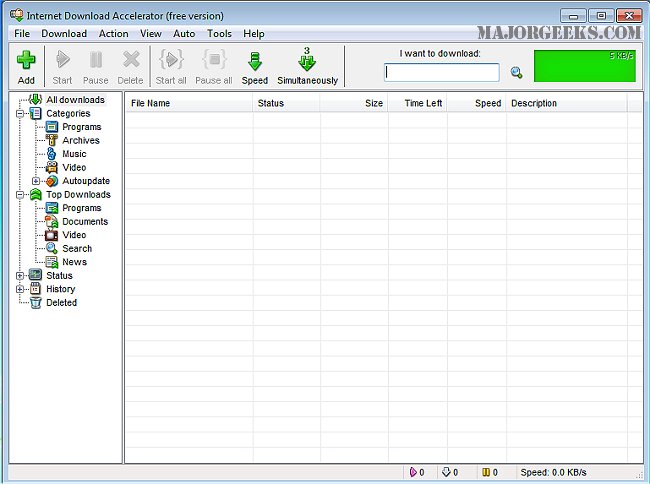Select All downloads in the tree
The width and height of the screenshot is (650, 484).
(75, 100)
